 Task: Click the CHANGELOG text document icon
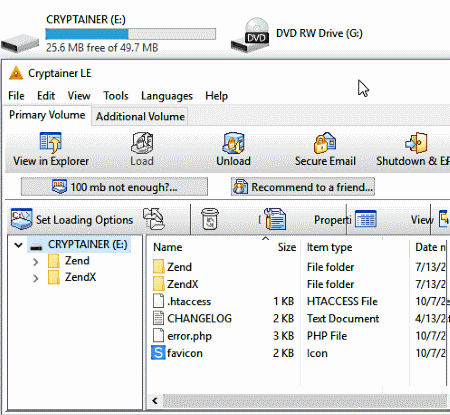(x=158, y=318)
